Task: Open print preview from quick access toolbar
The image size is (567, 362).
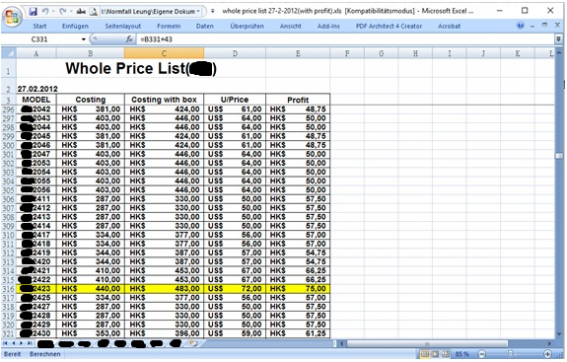Action: coord(93,12)
